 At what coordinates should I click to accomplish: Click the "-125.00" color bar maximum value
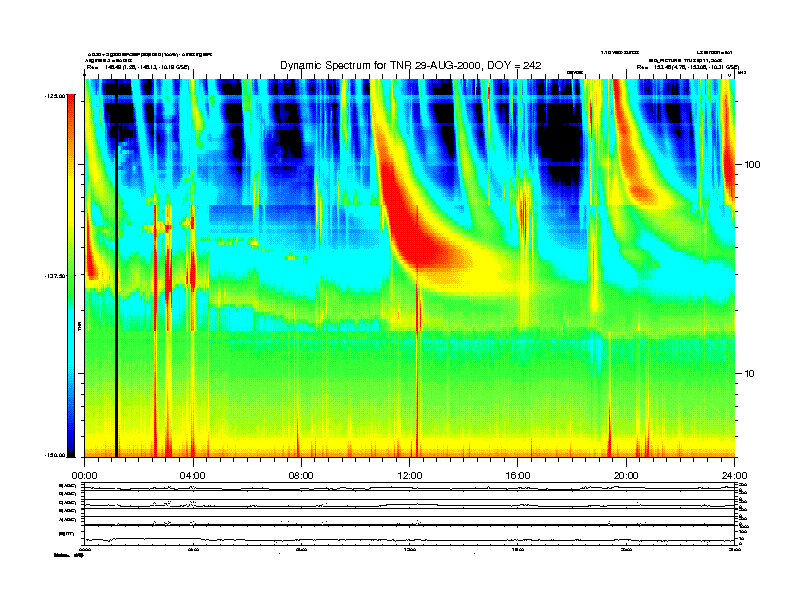click(x=56, y=95)
